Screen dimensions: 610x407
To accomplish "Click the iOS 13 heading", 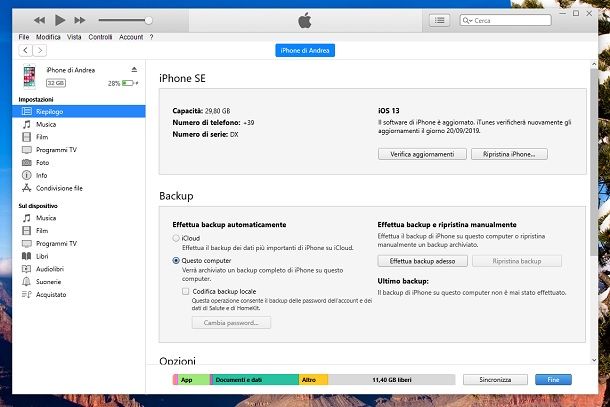I will (x=389, y=111).
